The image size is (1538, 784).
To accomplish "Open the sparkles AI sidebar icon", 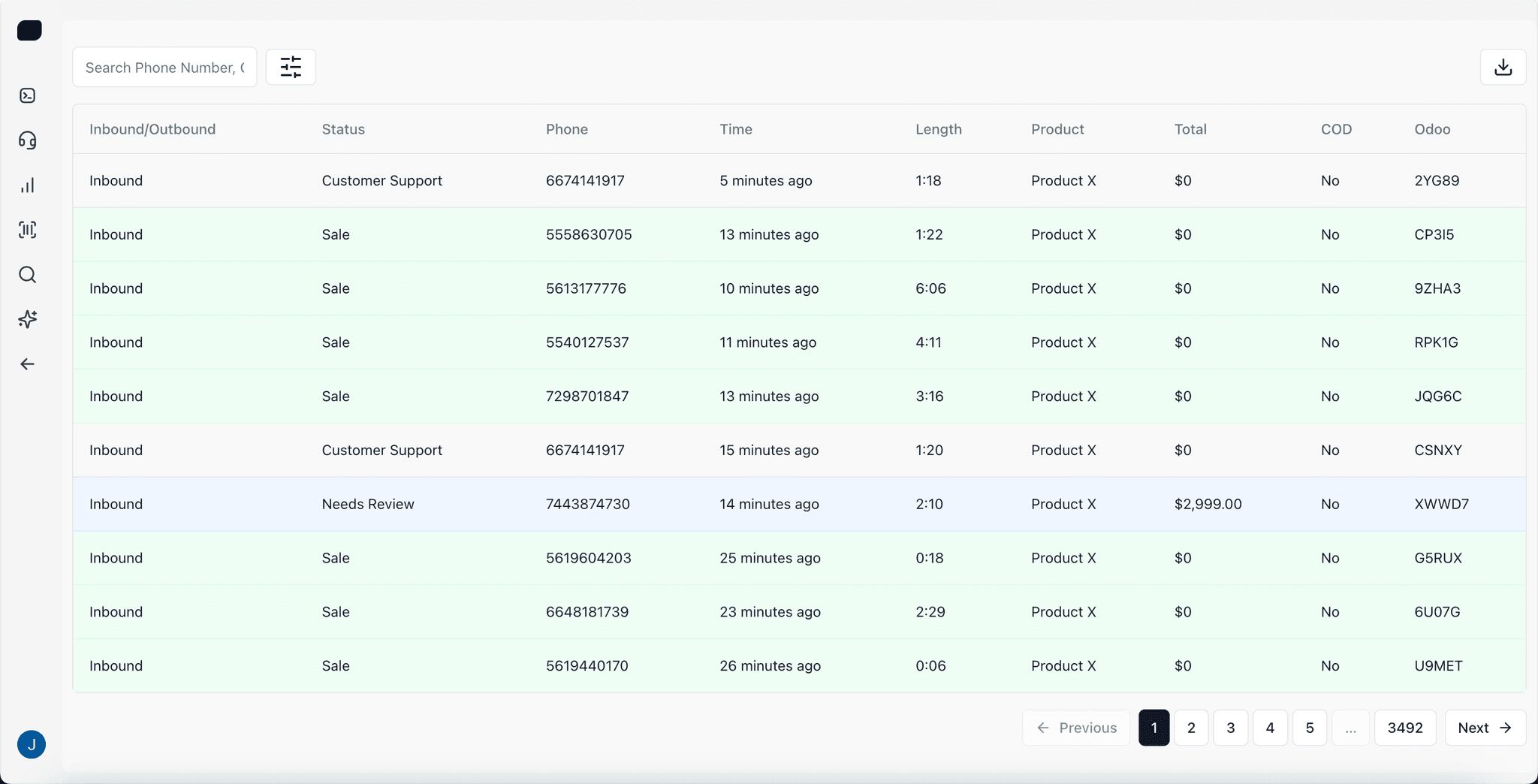I will [x=28, y=319].
